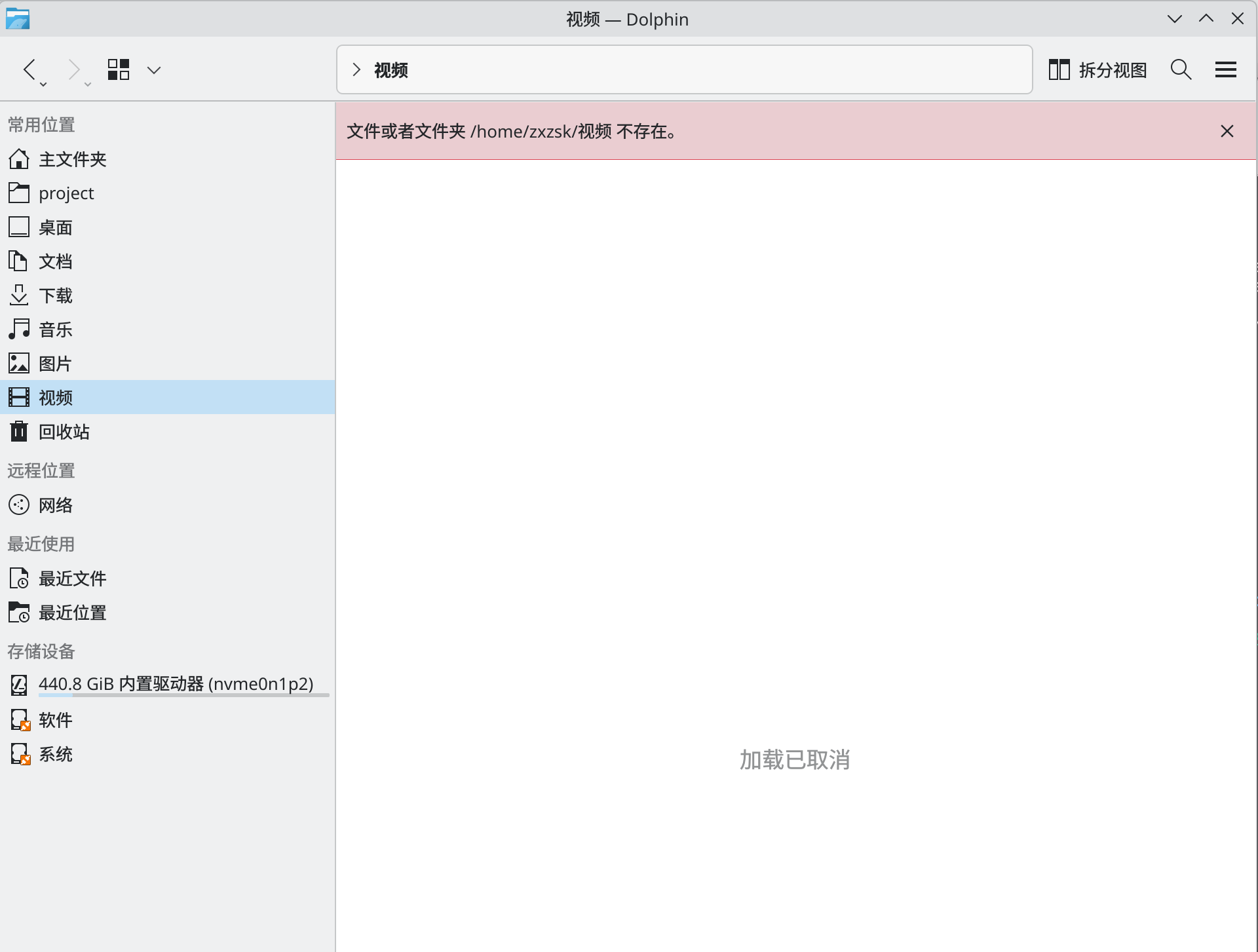The height and width of the screenshot is (952, 1258).
Task: Open the 音乐 music place
Action: tap(55, 330)
